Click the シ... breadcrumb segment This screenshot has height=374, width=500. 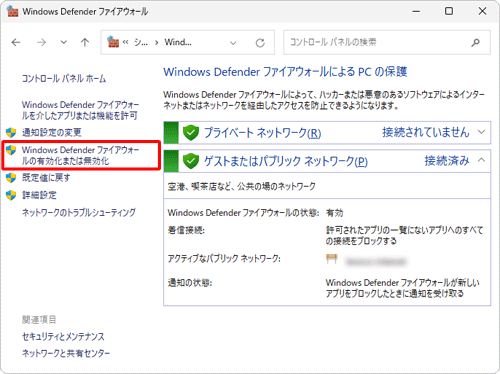pyautogui.click(x=141, y=42)
